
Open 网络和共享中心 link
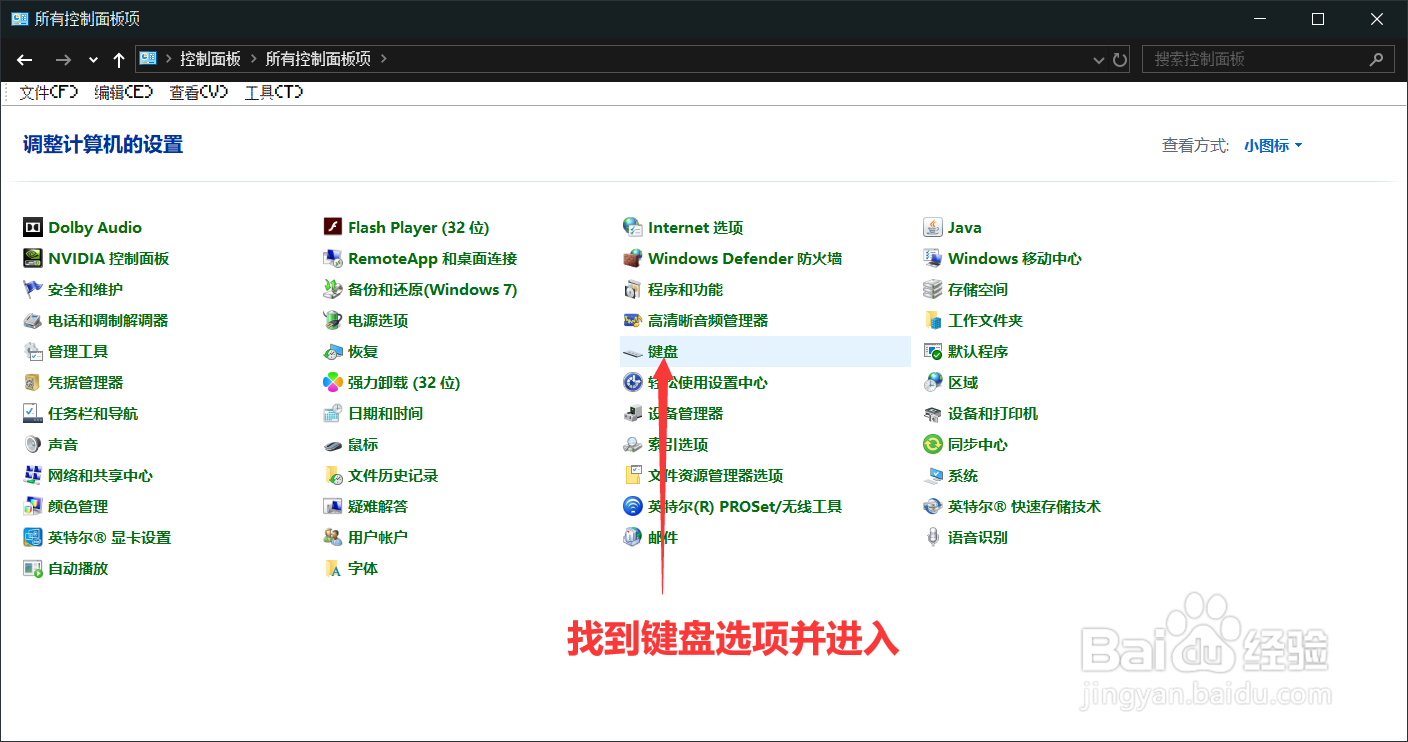(x=100, y=475)
